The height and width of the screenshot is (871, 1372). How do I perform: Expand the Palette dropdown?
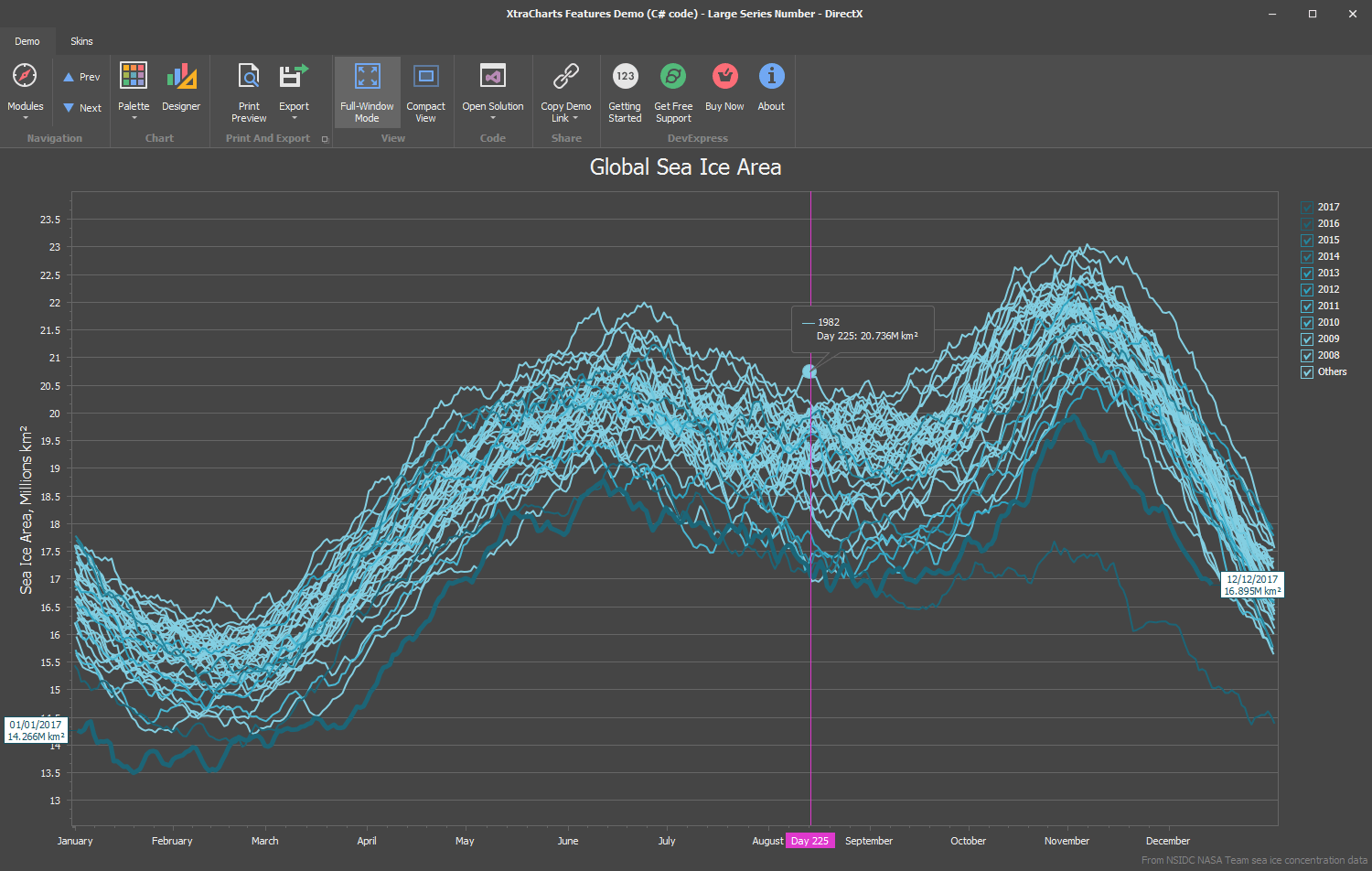(x=134, y=117)
